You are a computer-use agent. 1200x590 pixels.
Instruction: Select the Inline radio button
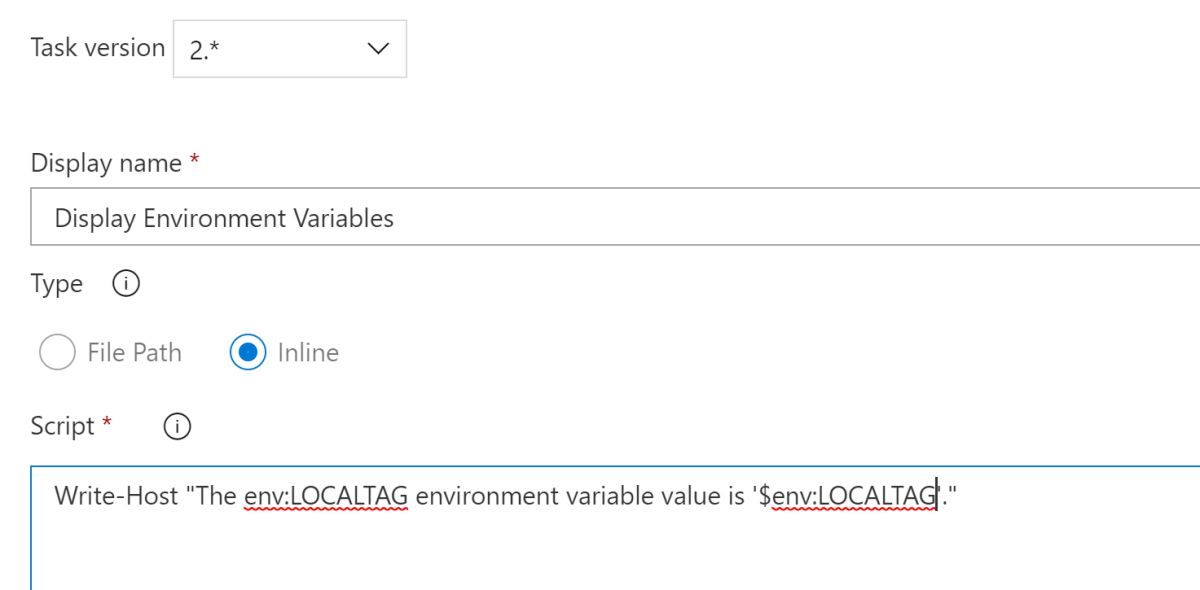point(248,352)
